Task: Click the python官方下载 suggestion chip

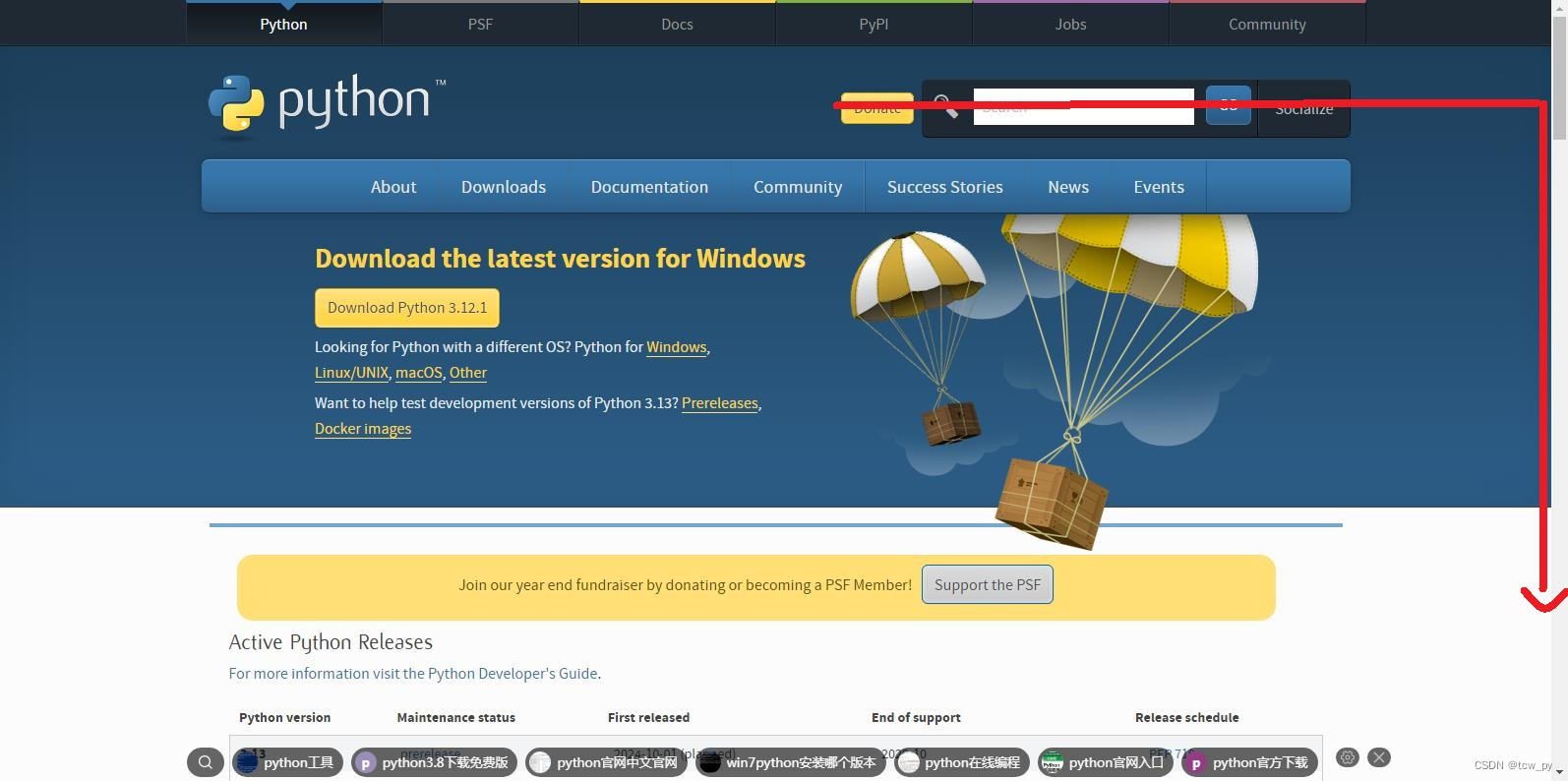Action: tap(1249, 762)
